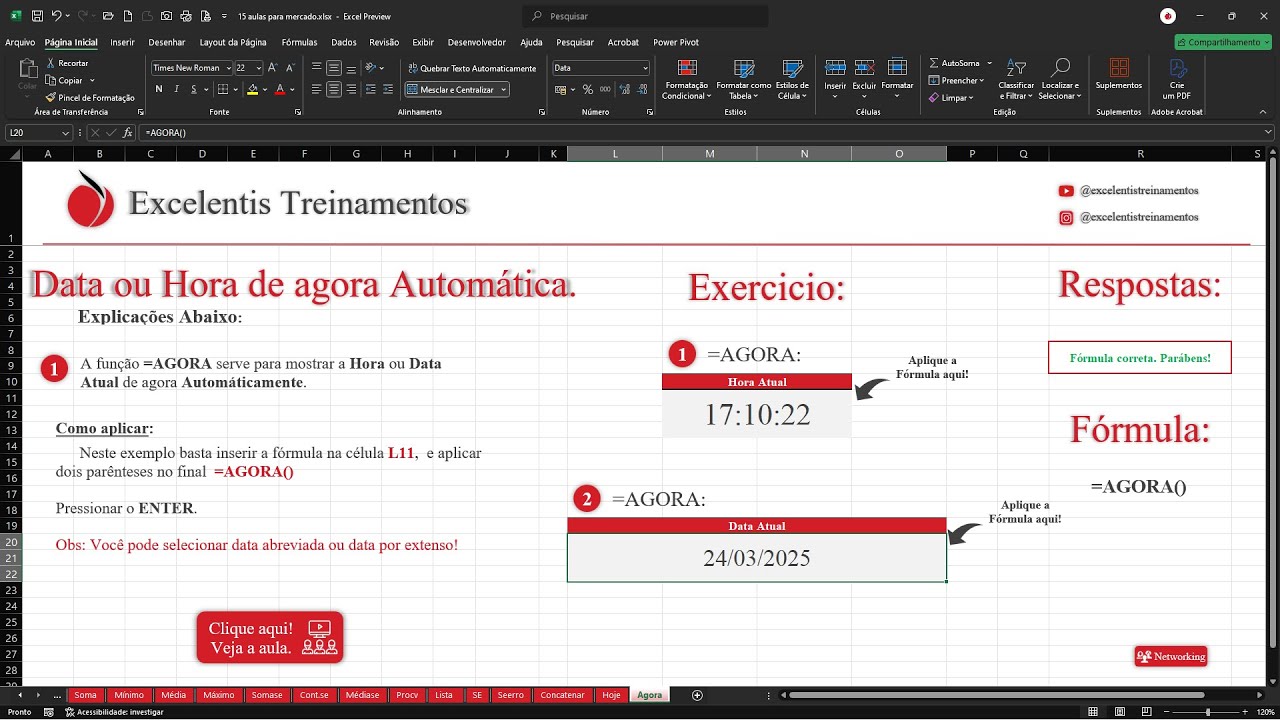Click the Suplementos add-ins icon
The width and height of the screenshot is (1280, 720).
click(1119, 75)
